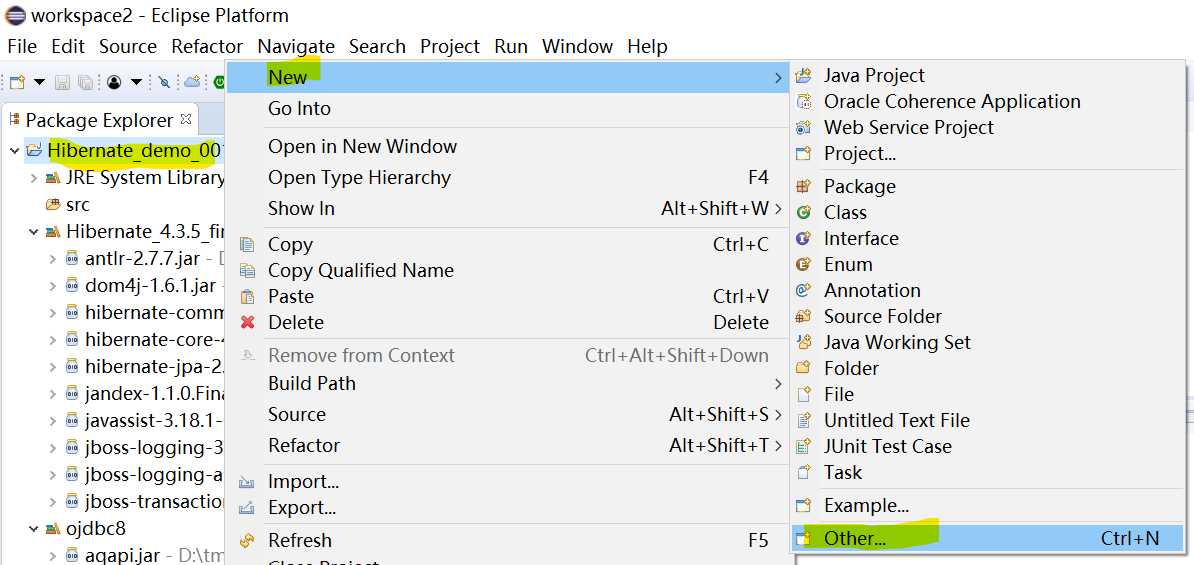Expand the dom4j-1.6.1.jar node

(x=53, y=286)
